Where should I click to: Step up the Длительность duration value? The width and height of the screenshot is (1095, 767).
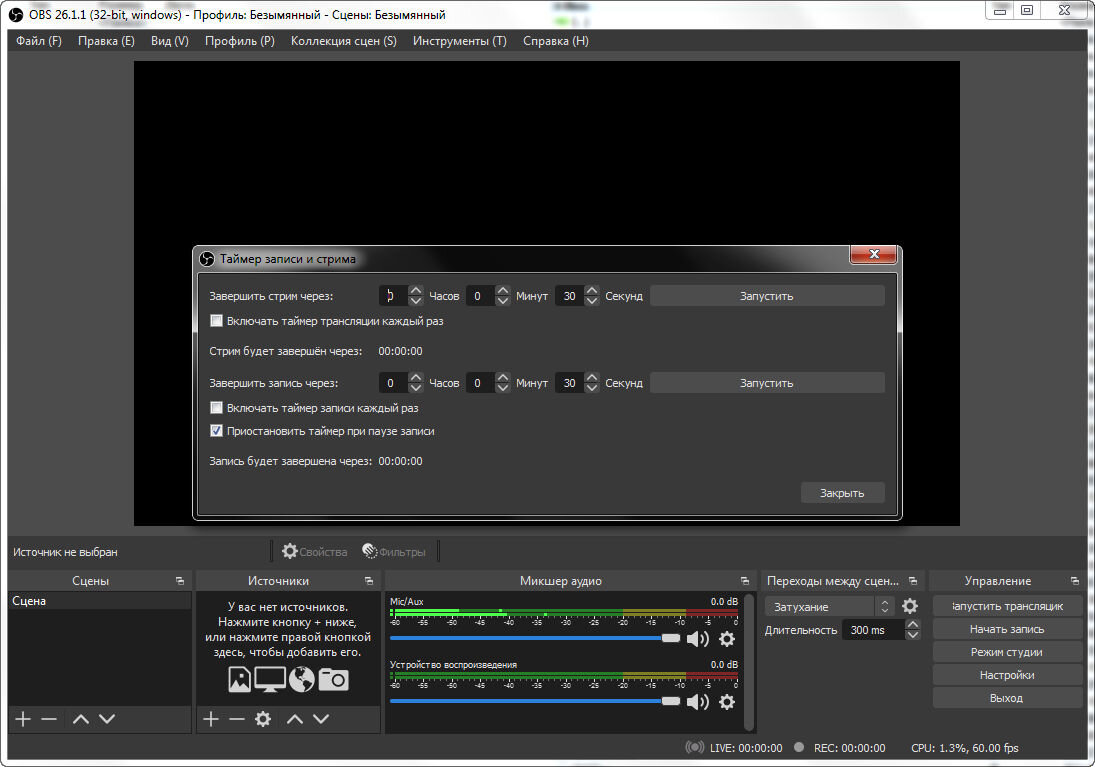(x=913, y=624)
